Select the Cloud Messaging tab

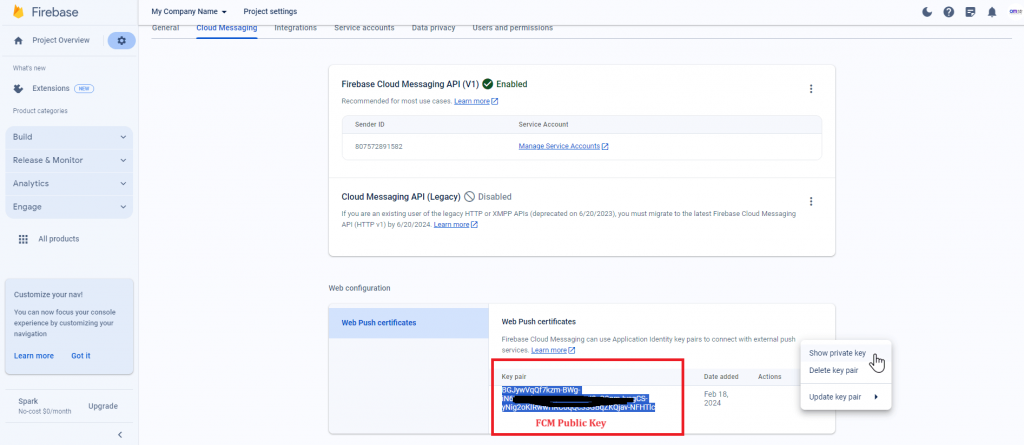click(x=227, y=28)
